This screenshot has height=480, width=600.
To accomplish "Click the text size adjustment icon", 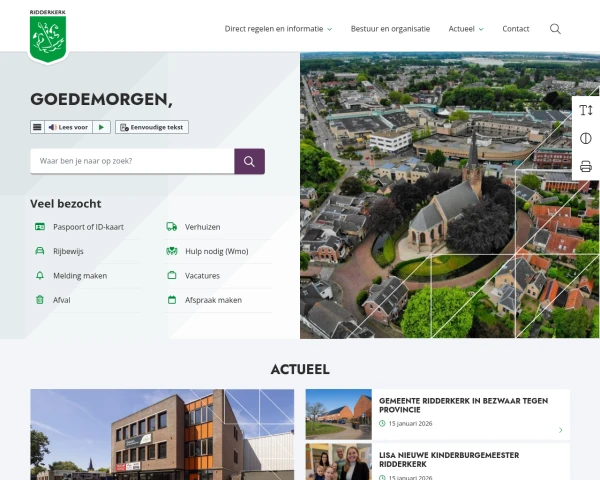I will point(585,110).
